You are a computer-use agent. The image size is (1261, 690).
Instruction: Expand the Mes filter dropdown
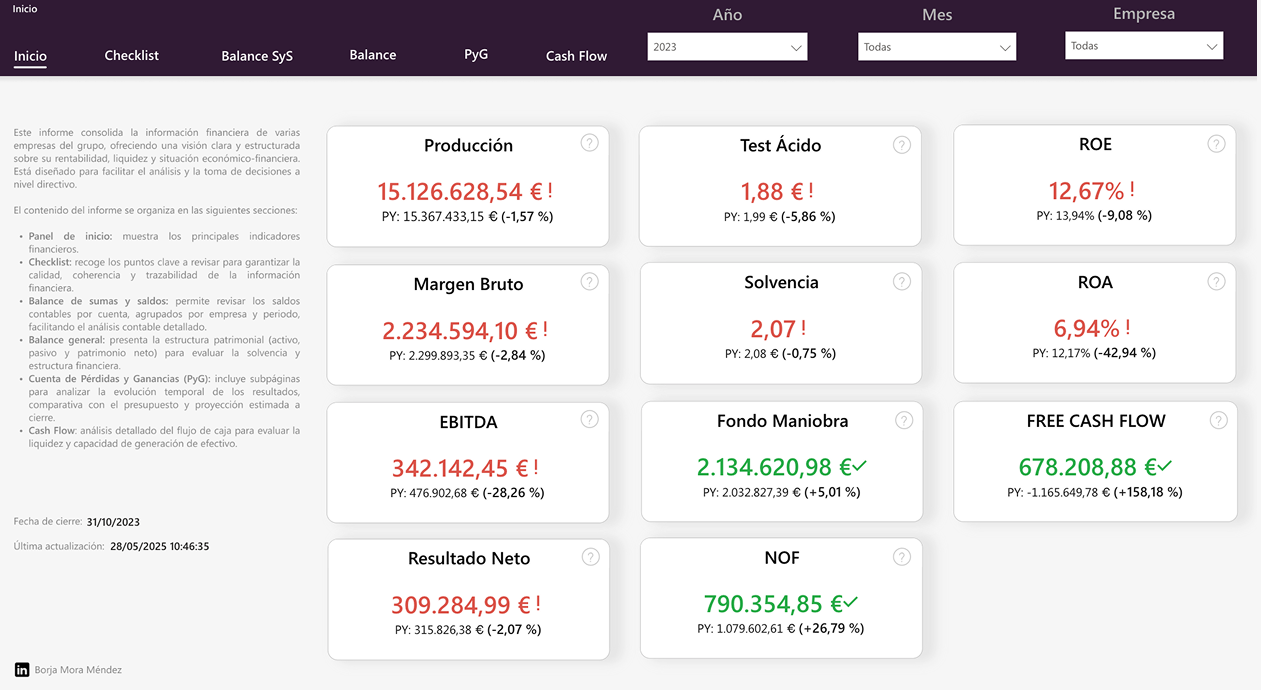coord(936,46)
